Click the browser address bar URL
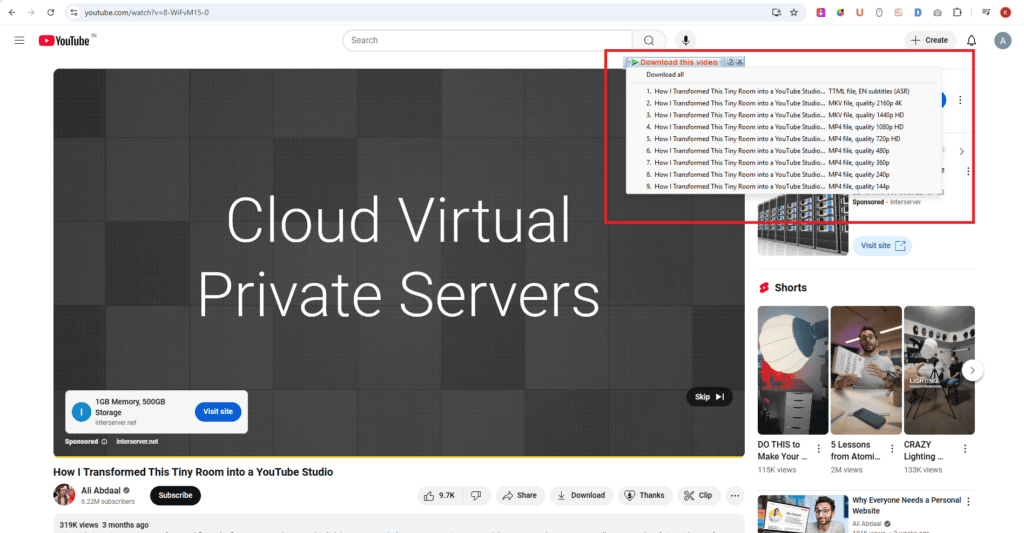This screenshot has width=1024, height=533. point(146,12)
